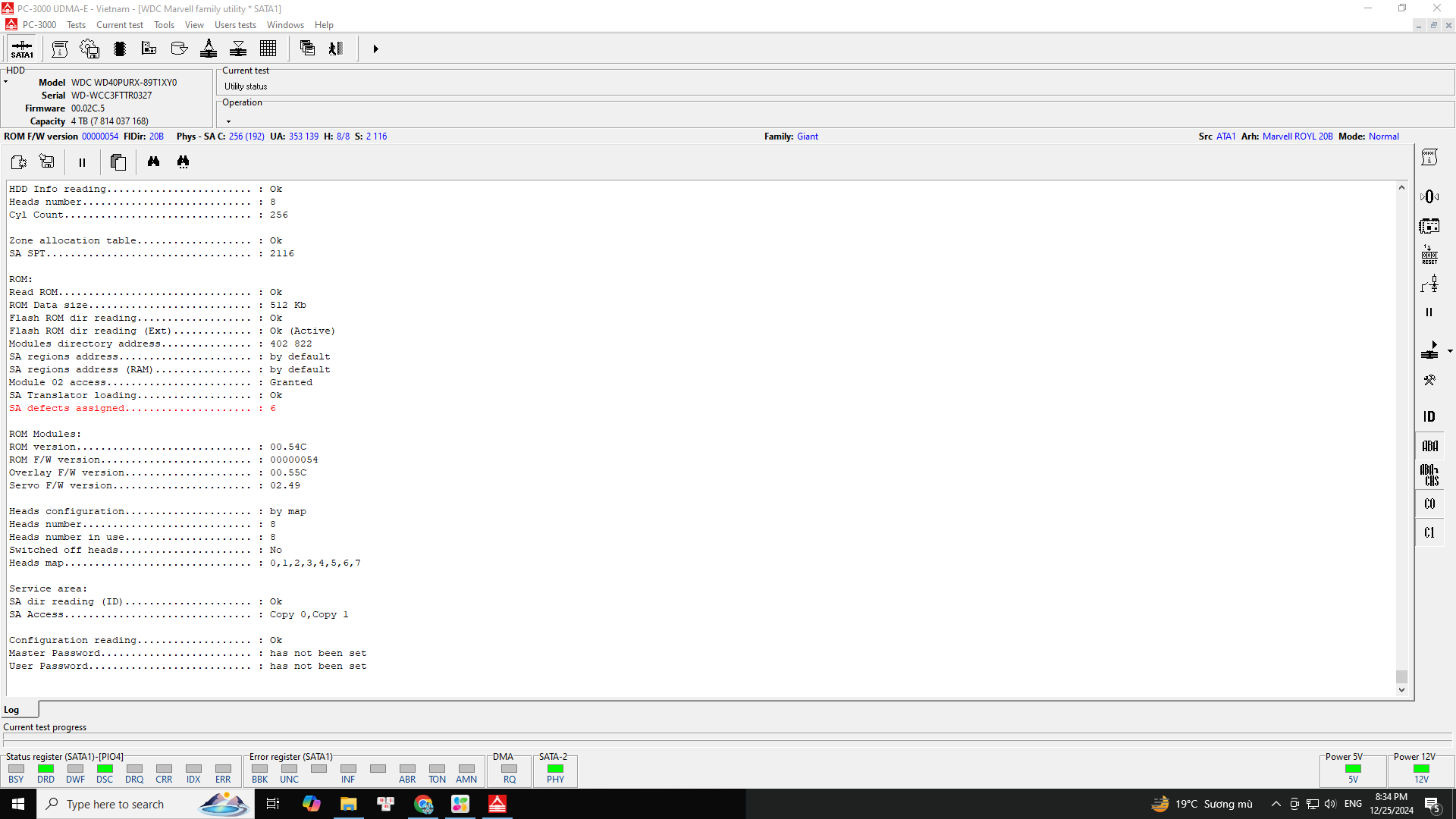
Task: Click the Family value Giant
Action: [x=807, y=136]
